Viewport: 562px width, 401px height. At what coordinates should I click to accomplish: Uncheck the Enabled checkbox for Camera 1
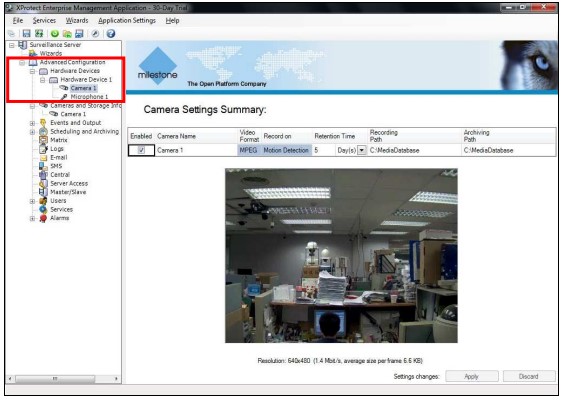pyautogui.click(x=142, y=150)
